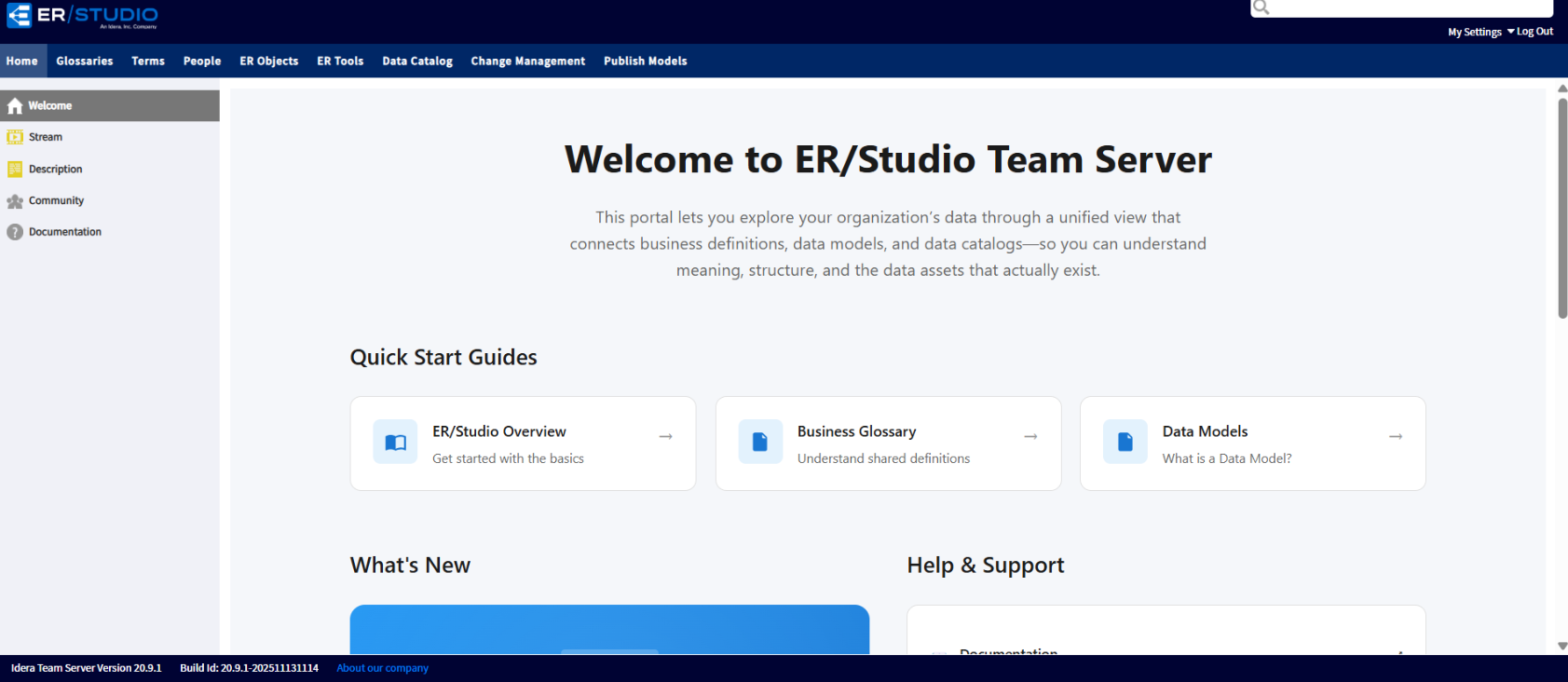Image resolution: width=1568 pixels, height=682 pixels.
Task: Click the vertical scrollbar thumb
Action: (1562, 208)
